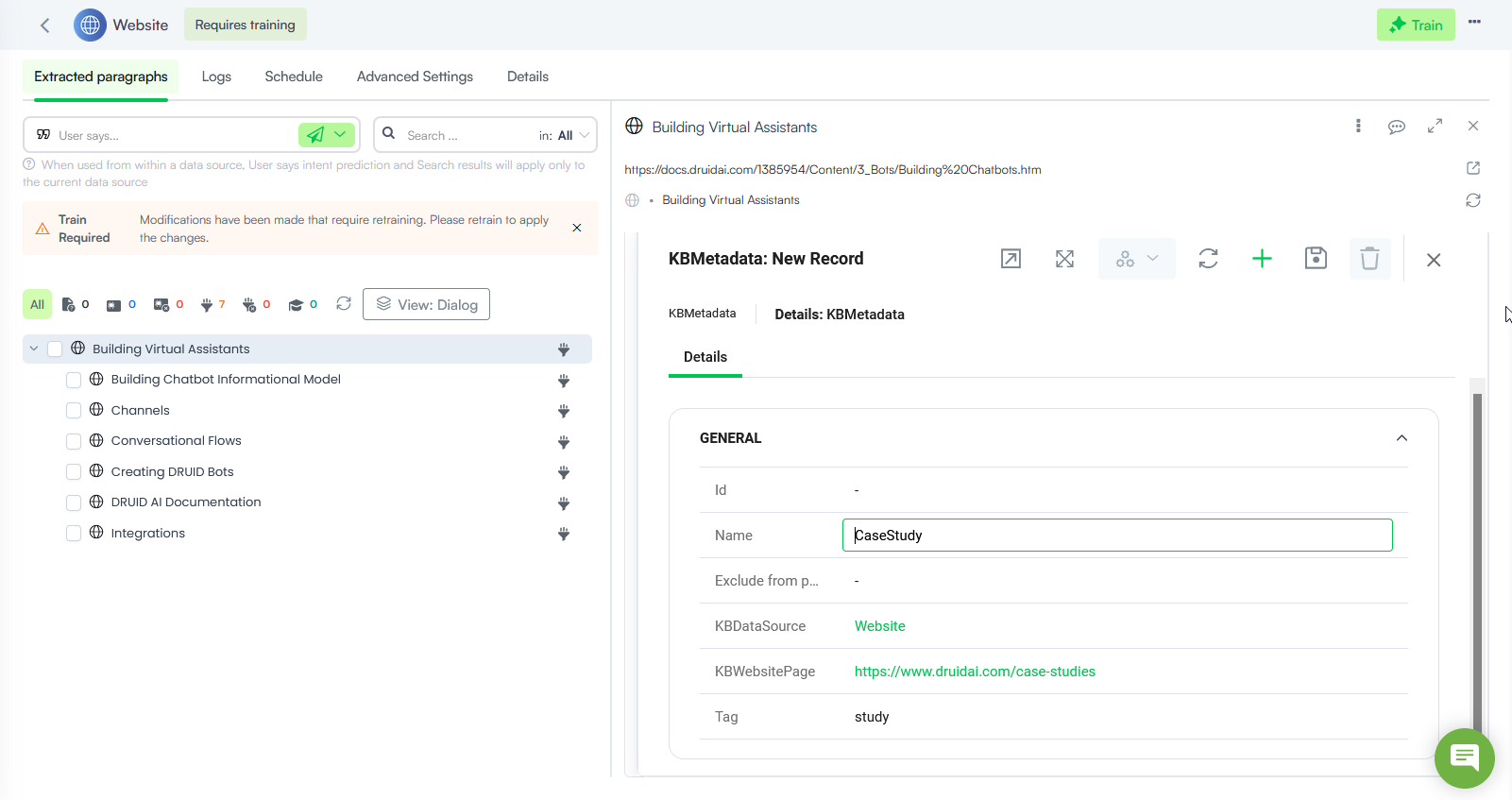Screen dimensions: 1512x800
Task: Save the KBMetadata record
Action: coord(1316,258)
